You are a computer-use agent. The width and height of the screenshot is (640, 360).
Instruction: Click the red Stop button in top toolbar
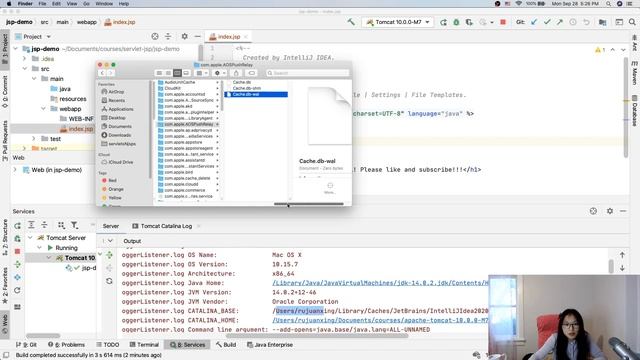tap(503, 22)
